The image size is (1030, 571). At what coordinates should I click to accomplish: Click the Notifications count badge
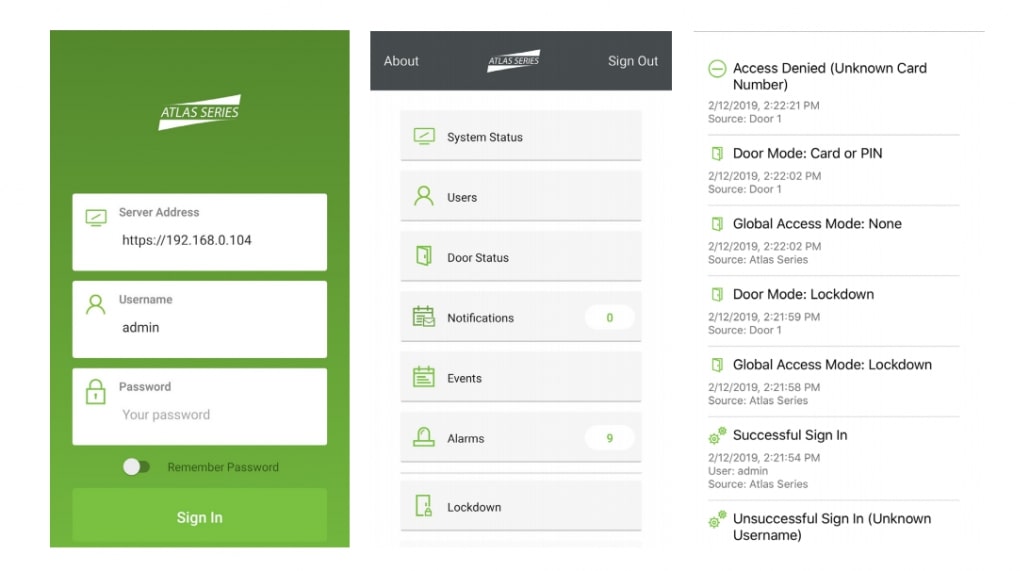click(x=609, y=318)
